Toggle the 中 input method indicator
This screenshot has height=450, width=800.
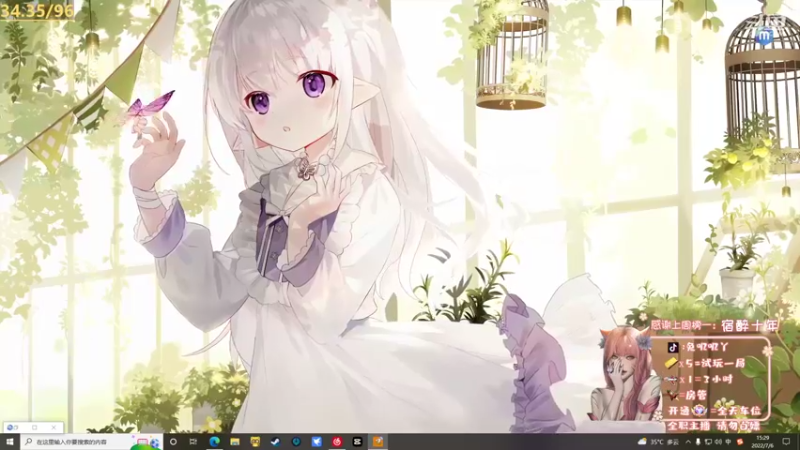[728, 442]
